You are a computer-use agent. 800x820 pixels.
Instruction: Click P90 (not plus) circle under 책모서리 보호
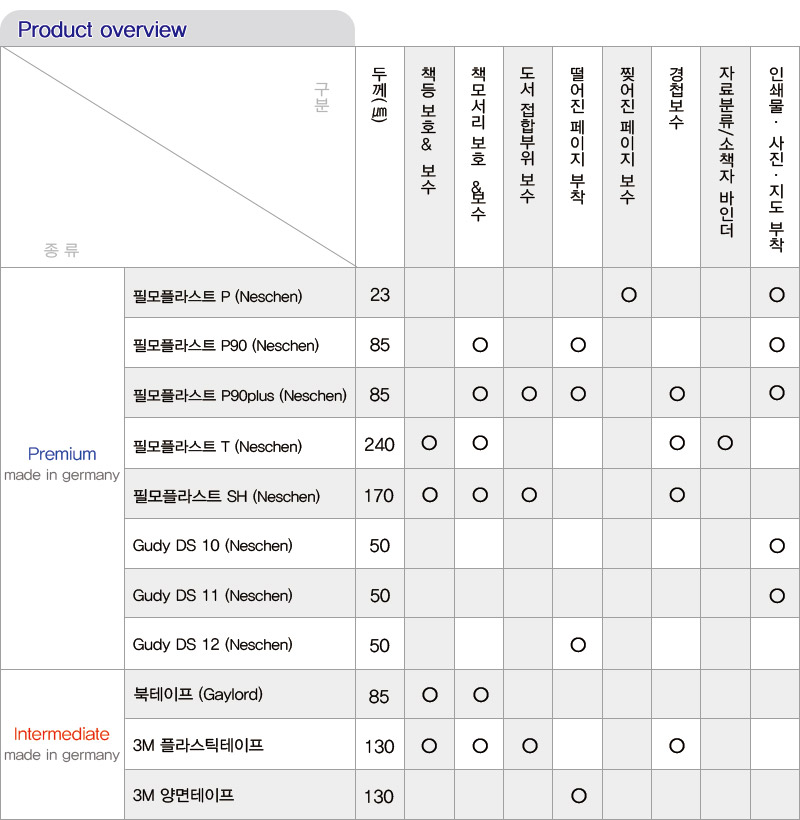[x=480, y=345]
